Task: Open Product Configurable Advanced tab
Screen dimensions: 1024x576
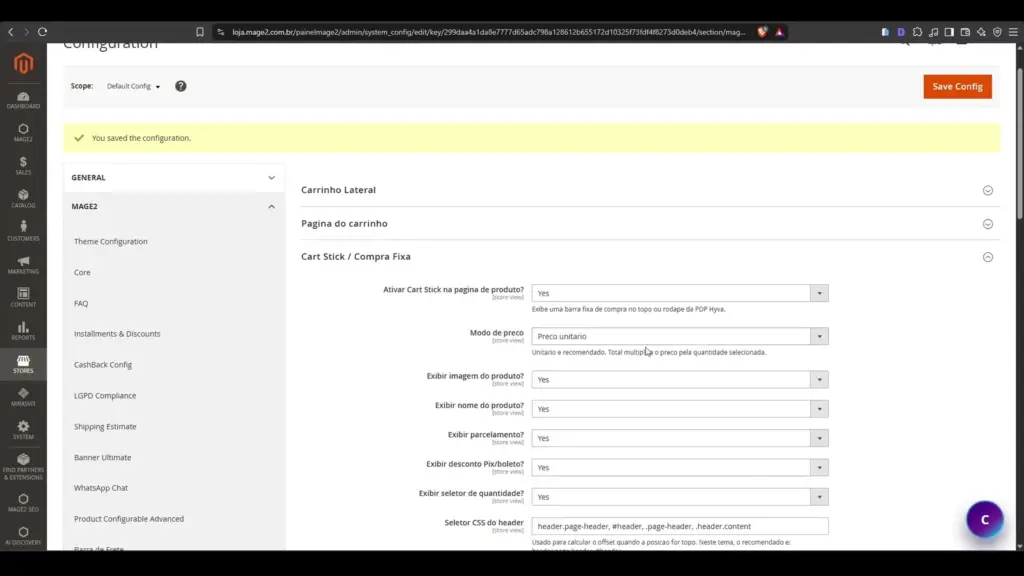Action: (129, 519)
